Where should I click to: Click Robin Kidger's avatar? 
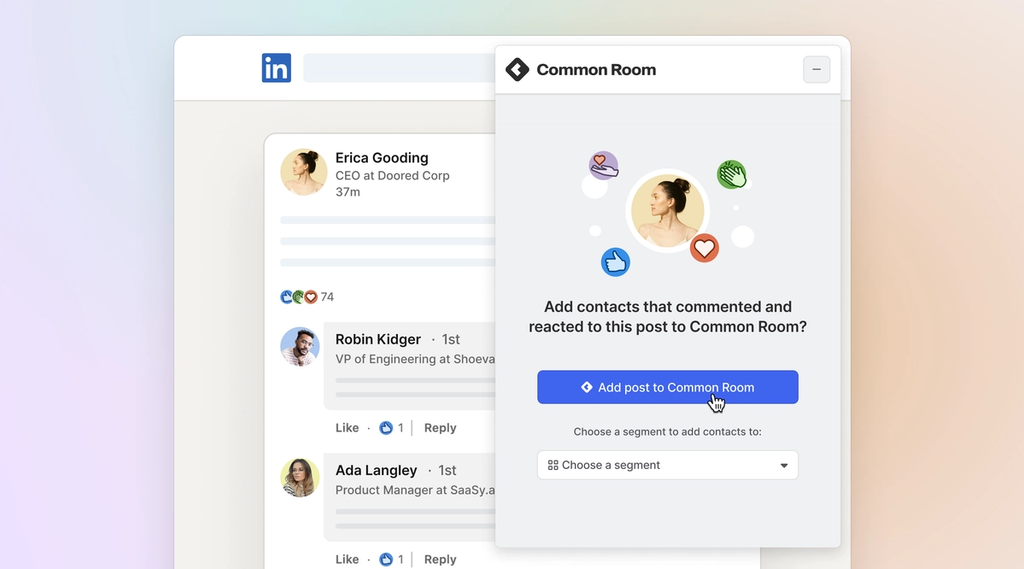(300, 347)
